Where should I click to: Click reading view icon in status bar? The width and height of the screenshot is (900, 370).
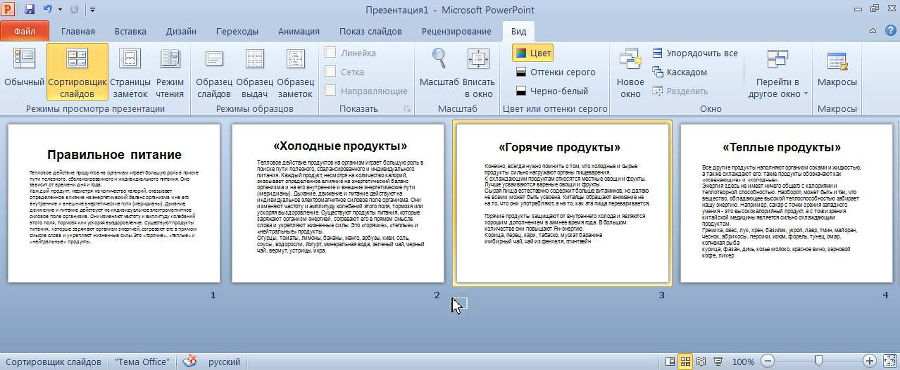click(x=701, y=362)
